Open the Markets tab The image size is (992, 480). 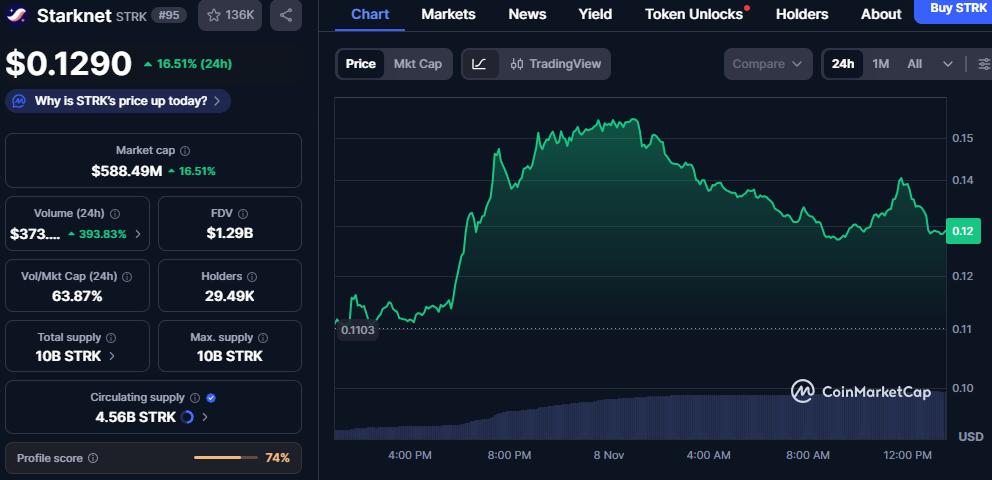pos(448,14)
